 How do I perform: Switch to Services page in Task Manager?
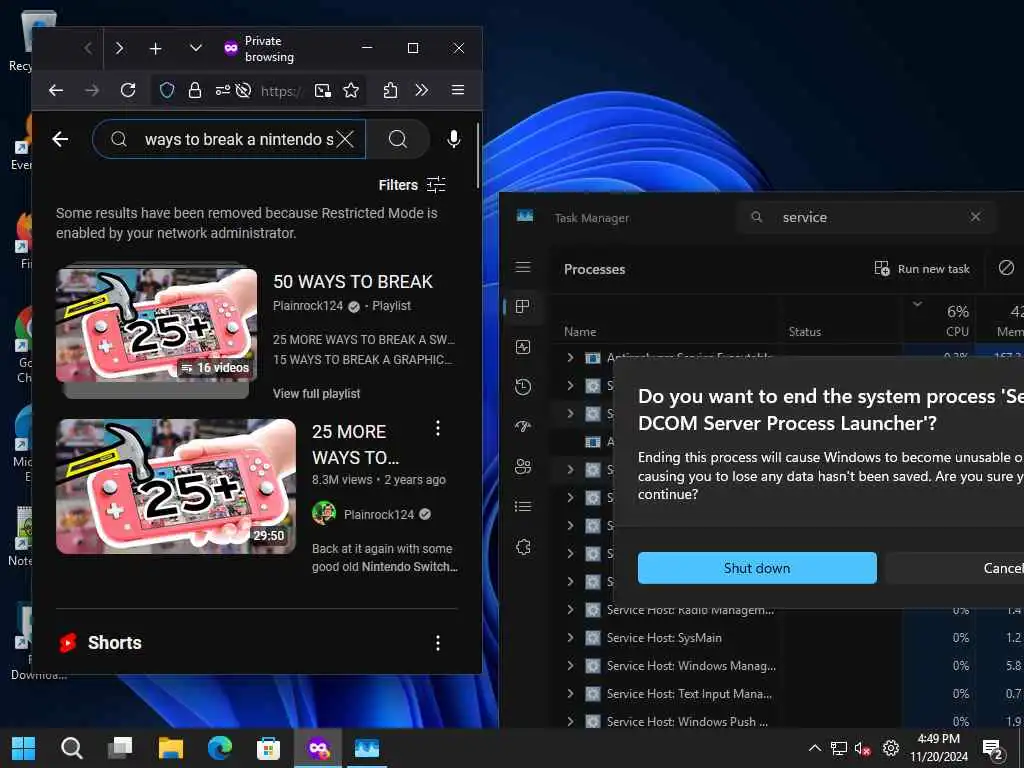(523, 547)
